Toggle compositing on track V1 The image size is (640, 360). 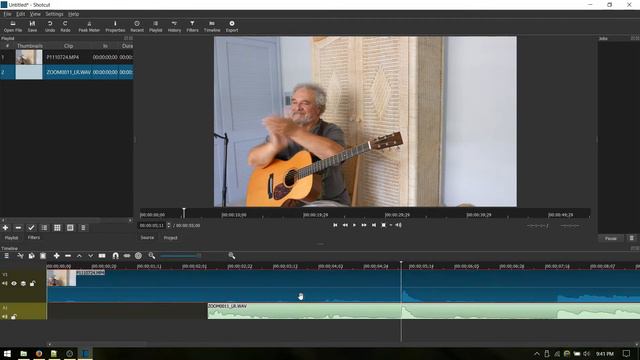click(x=23, y=283)
